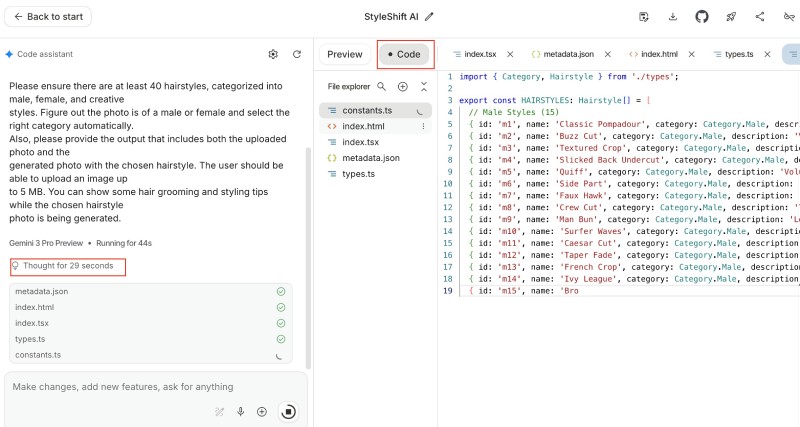
Task: Select index.html in File explorer
Action: click(x=376, y=126)
